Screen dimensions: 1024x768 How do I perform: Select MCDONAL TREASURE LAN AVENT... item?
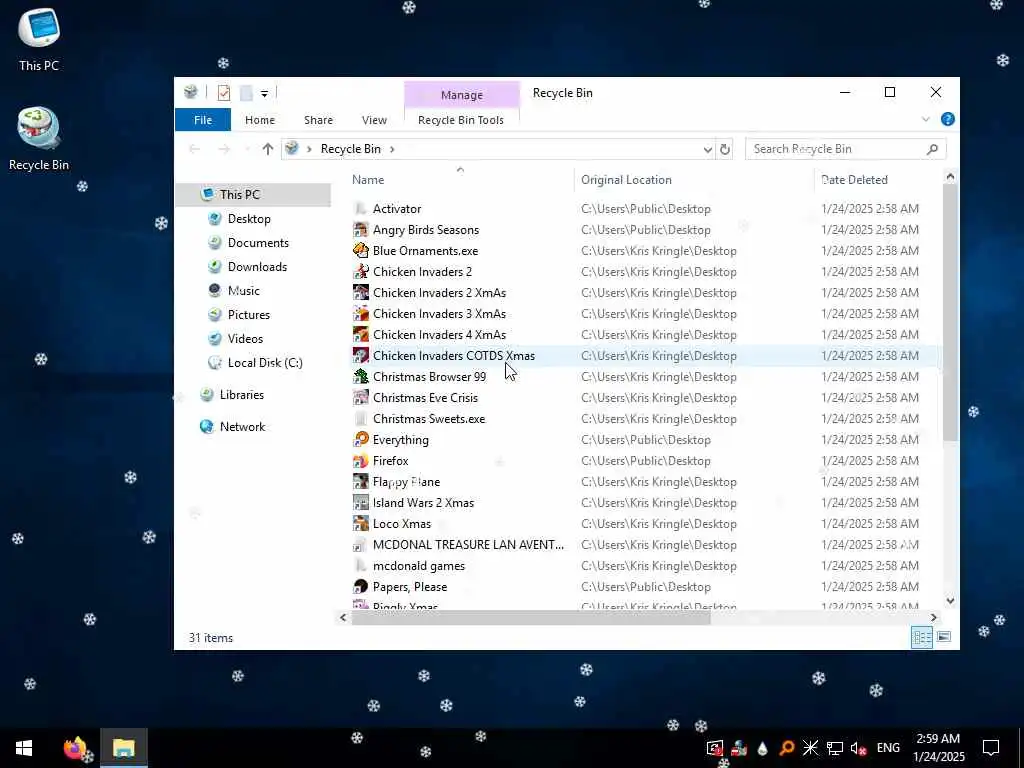[x=468, y=545]
